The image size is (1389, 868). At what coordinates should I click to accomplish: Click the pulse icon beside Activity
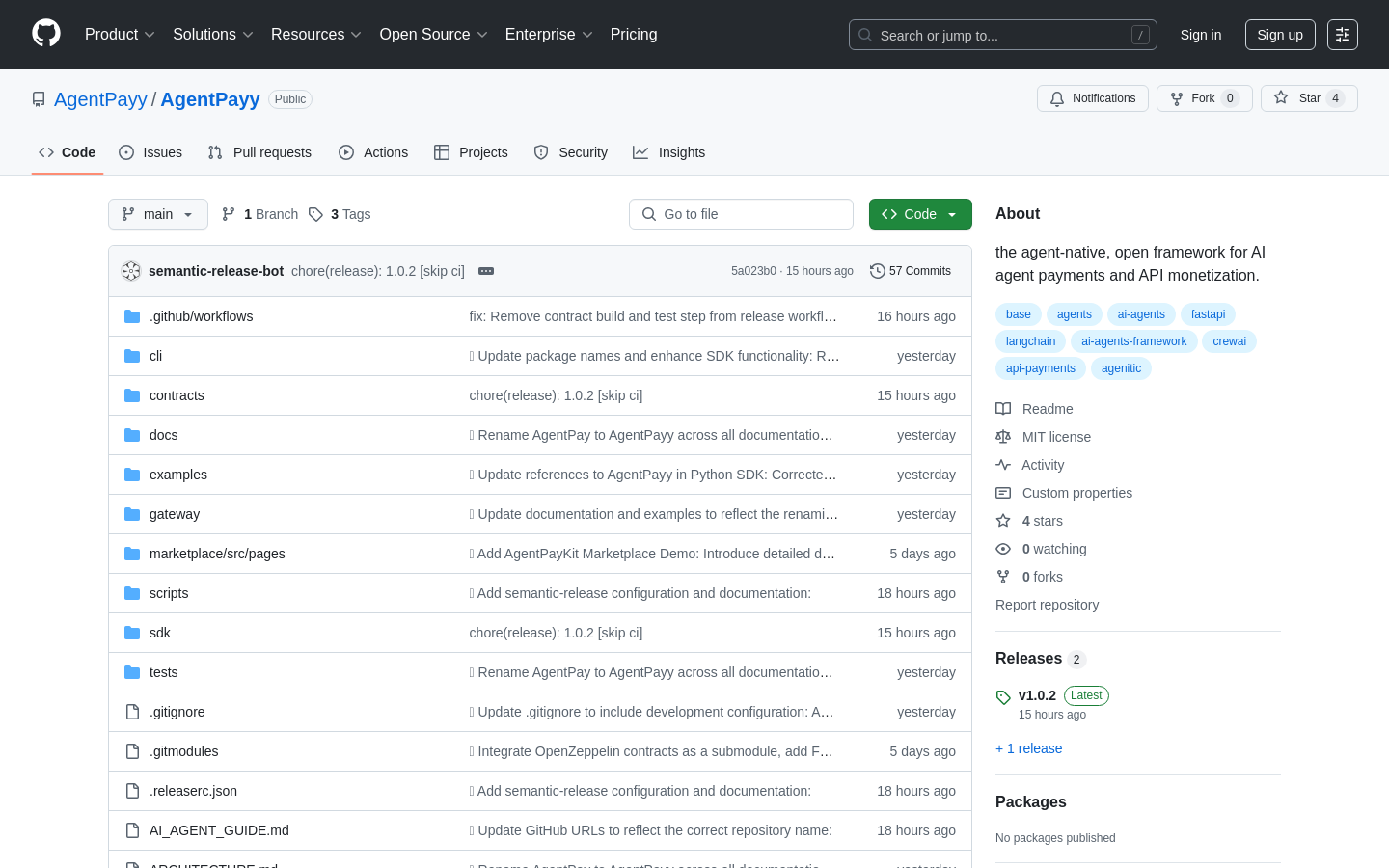[1003, 465]
